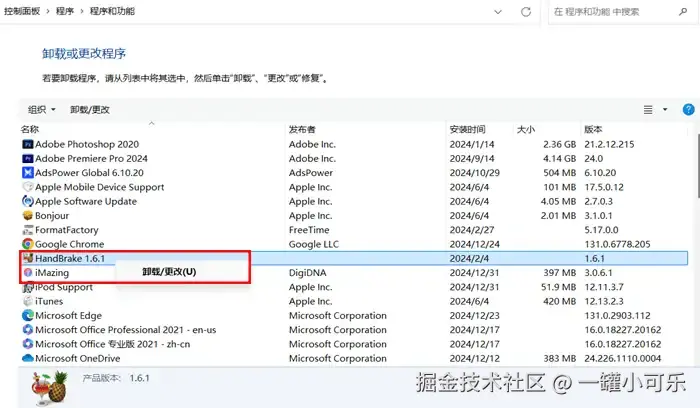Click the Adobe Photoshop 2020 icon
The image size is (700, 408).
point(28,144)
